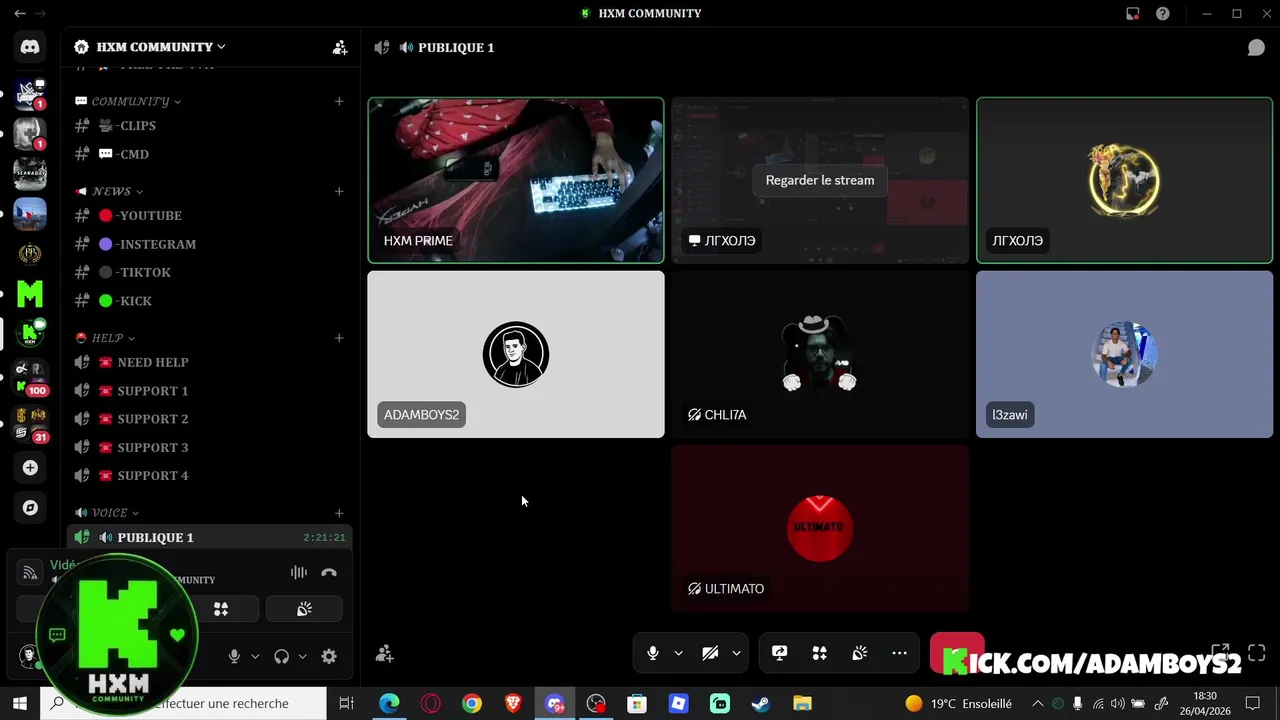This screenshot has height=720, width=1280.
Task: Focus the HXM PRIME video tile
Action: point(516,180)
